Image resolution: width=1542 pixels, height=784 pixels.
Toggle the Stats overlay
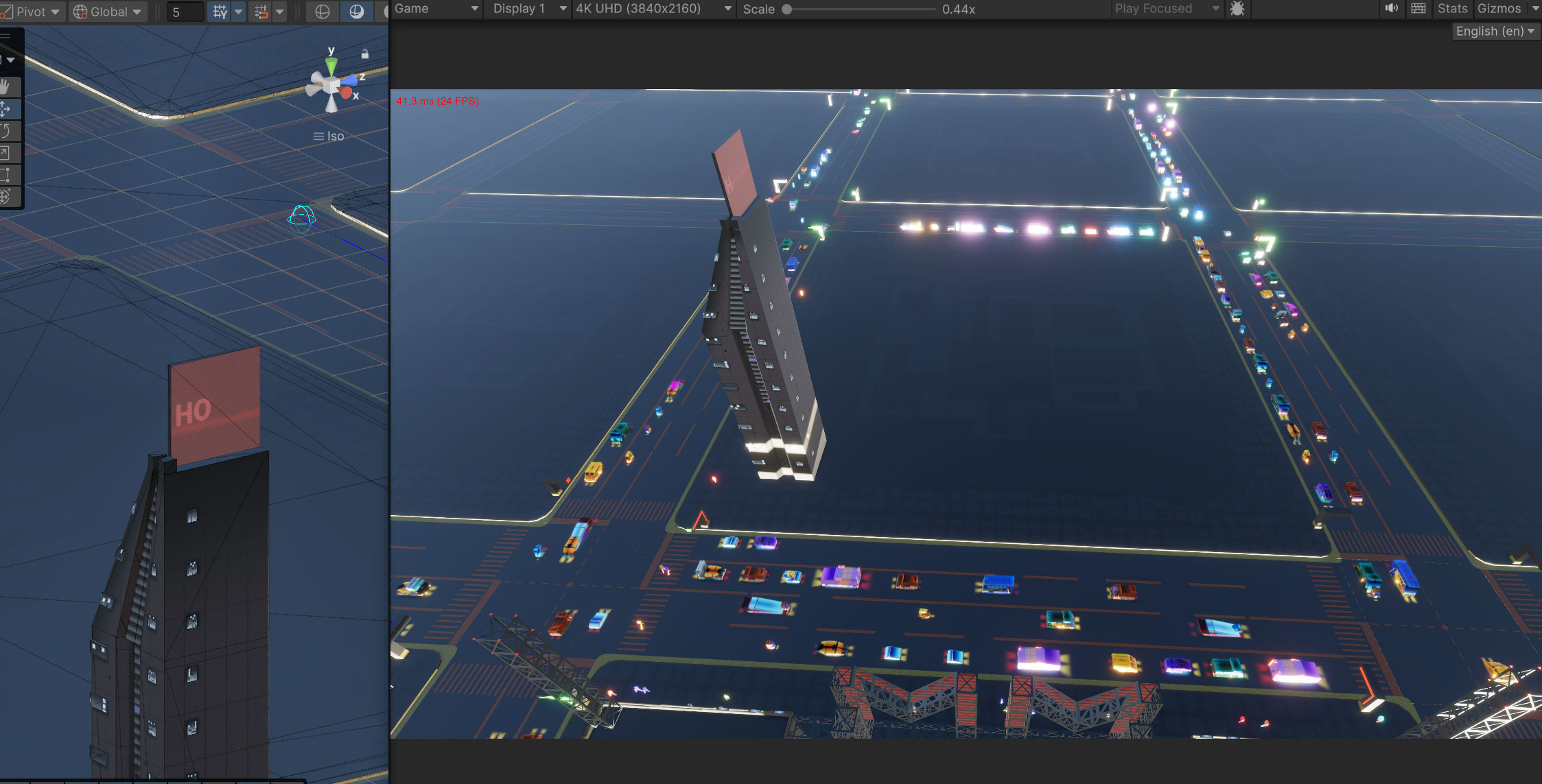1452,9
